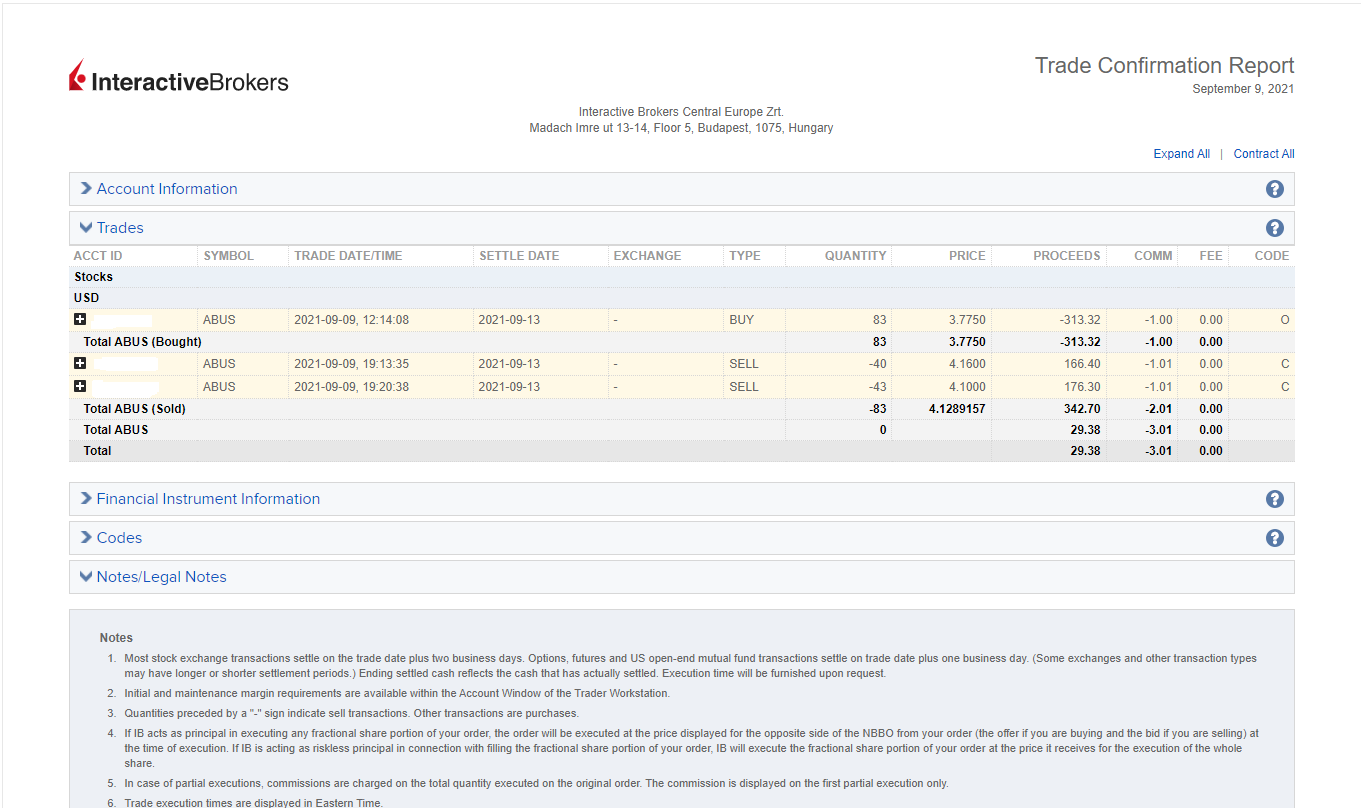Click the BUY type cell
The width and height of the screenshot is (1361, 808).
point(742,320)
